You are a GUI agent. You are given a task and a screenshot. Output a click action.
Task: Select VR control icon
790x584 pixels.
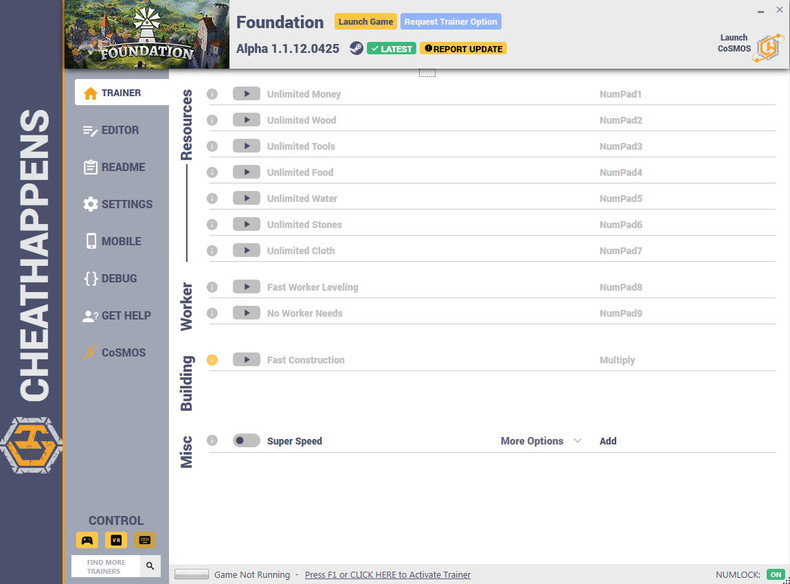point(116,540)
